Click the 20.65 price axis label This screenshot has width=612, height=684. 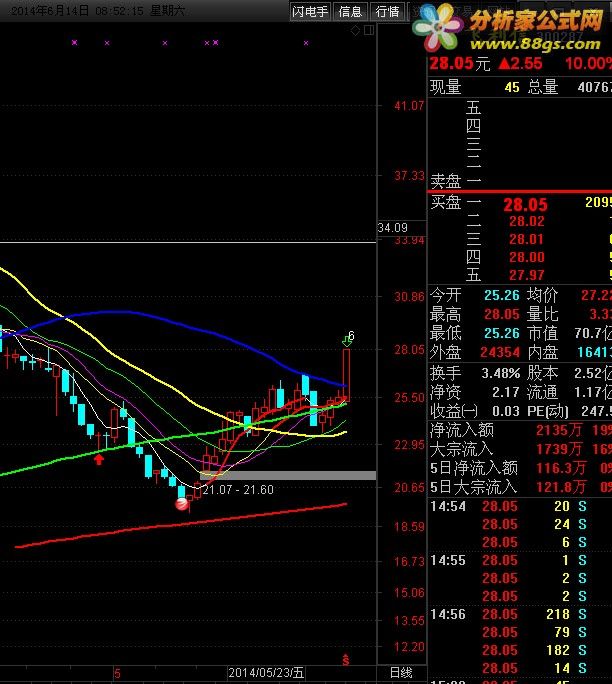[x=409, y=488]
